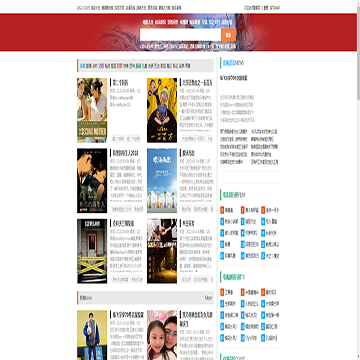This screenshot has width=360, height=360.
Task: Click the More link in gray section header
Action: [208, 298]
